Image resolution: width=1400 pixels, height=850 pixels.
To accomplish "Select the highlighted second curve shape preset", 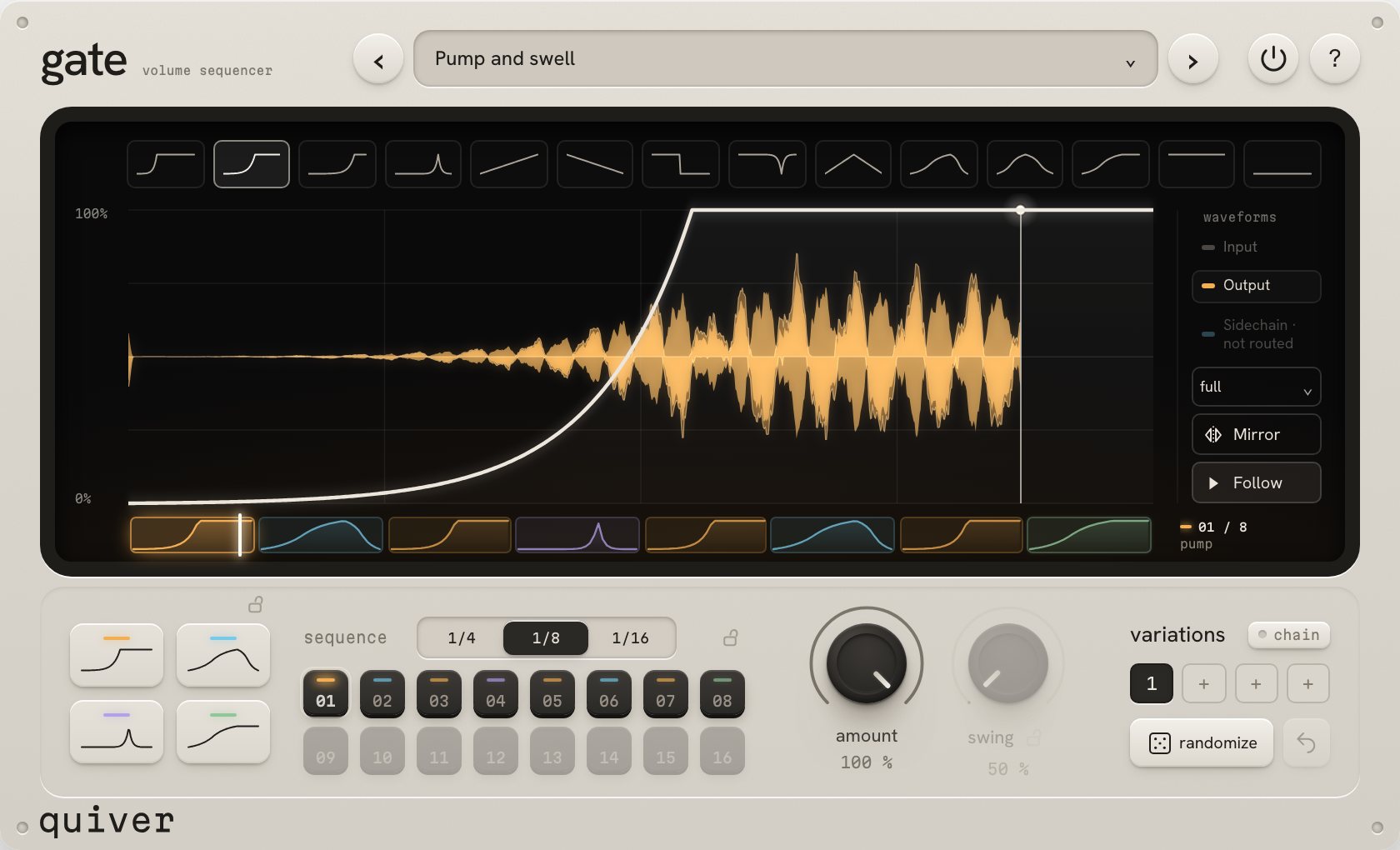I will pyautogui.click(x=252, y=164).
